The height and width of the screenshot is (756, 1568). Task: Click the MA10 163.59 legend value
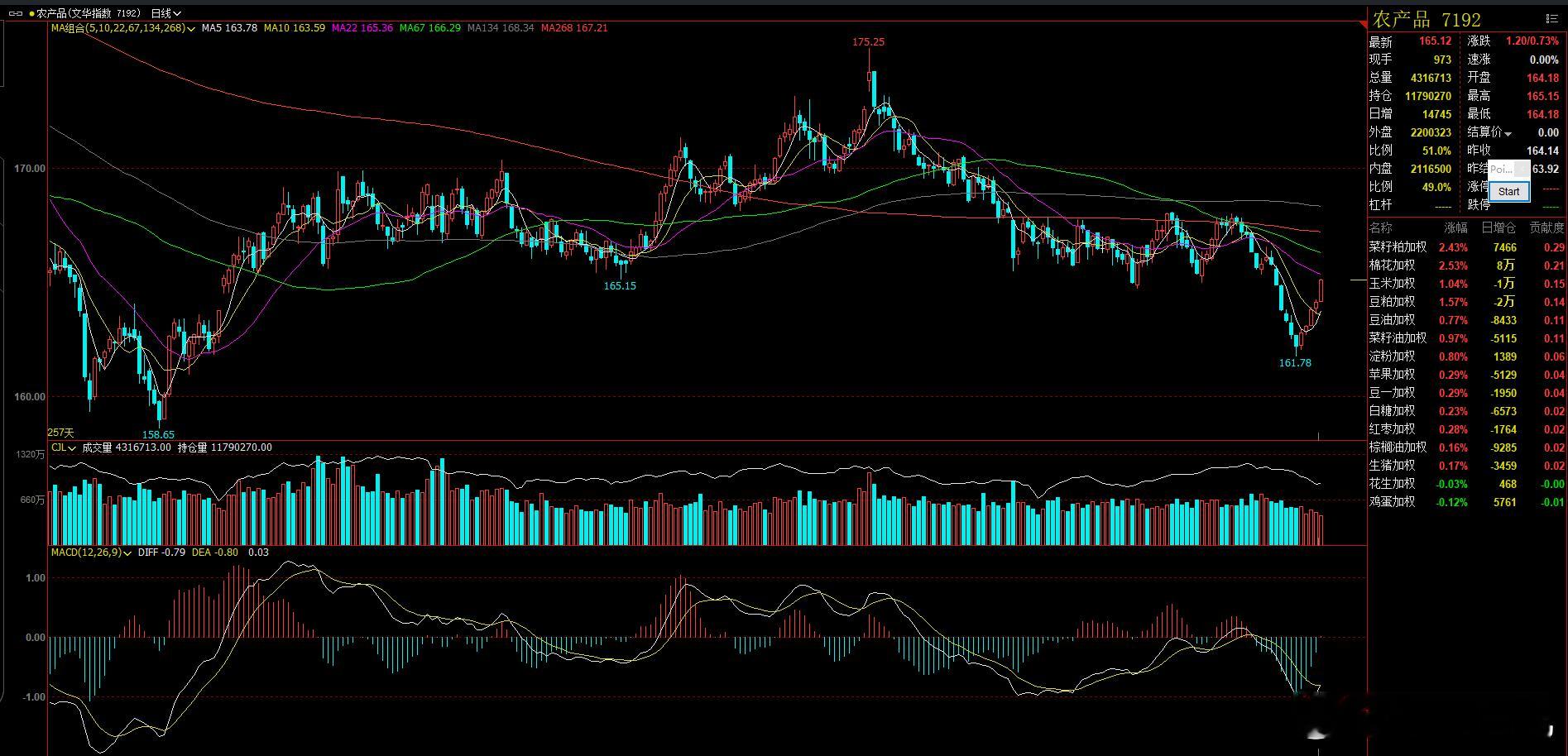click(x=295, y=28)
